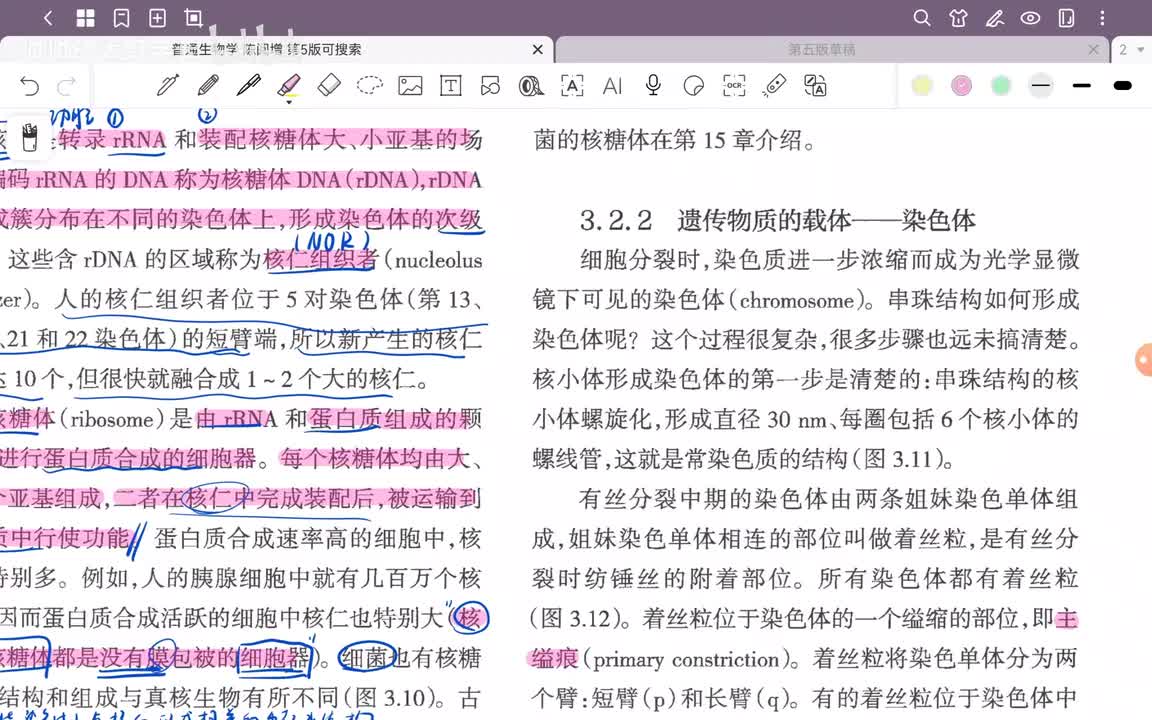The image size is (1152, 720).
Task: Select the highlighter tool
Action: pos(289,86)
